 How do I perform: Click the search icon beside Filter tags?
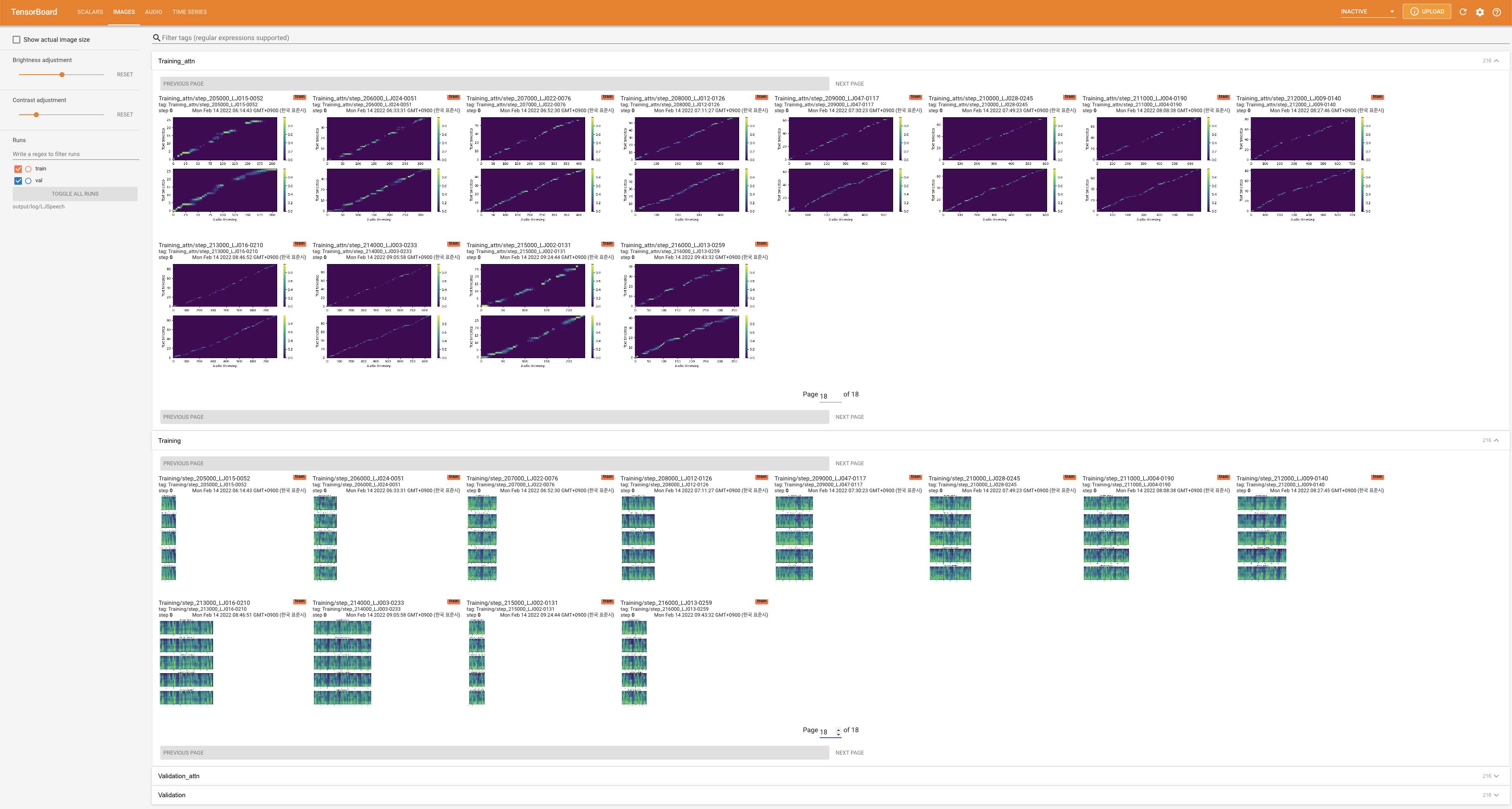[156, 38]
